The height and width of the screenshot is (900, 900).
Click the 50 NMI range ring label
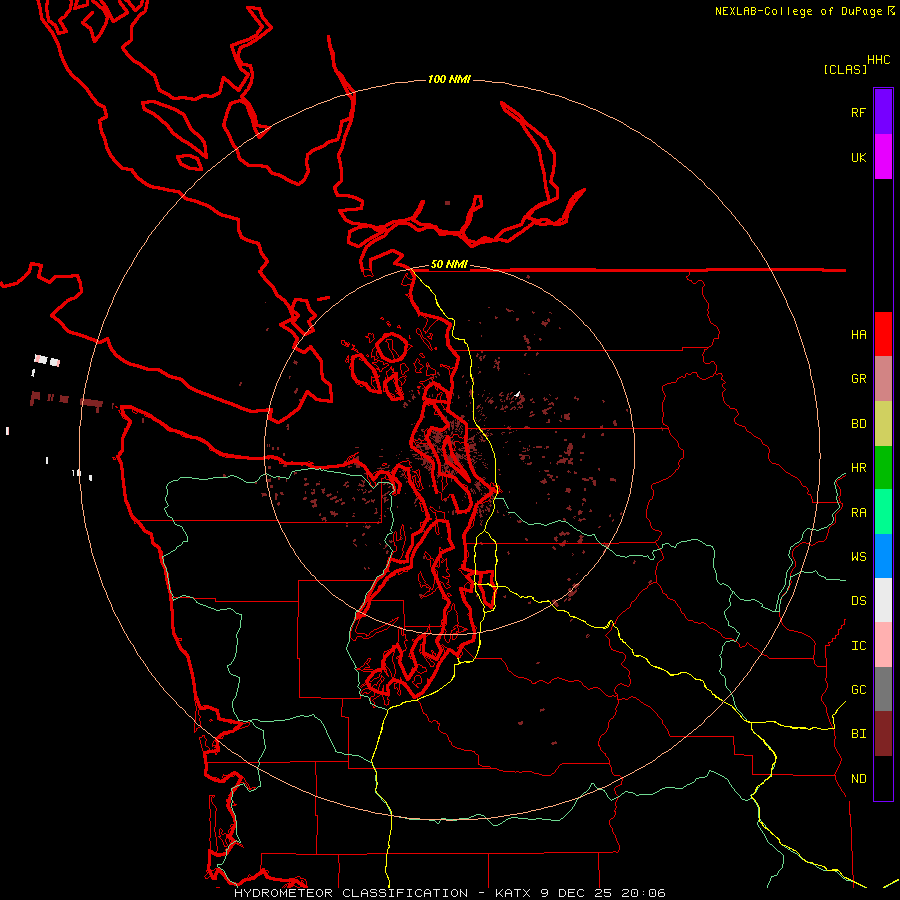point(449,264)
